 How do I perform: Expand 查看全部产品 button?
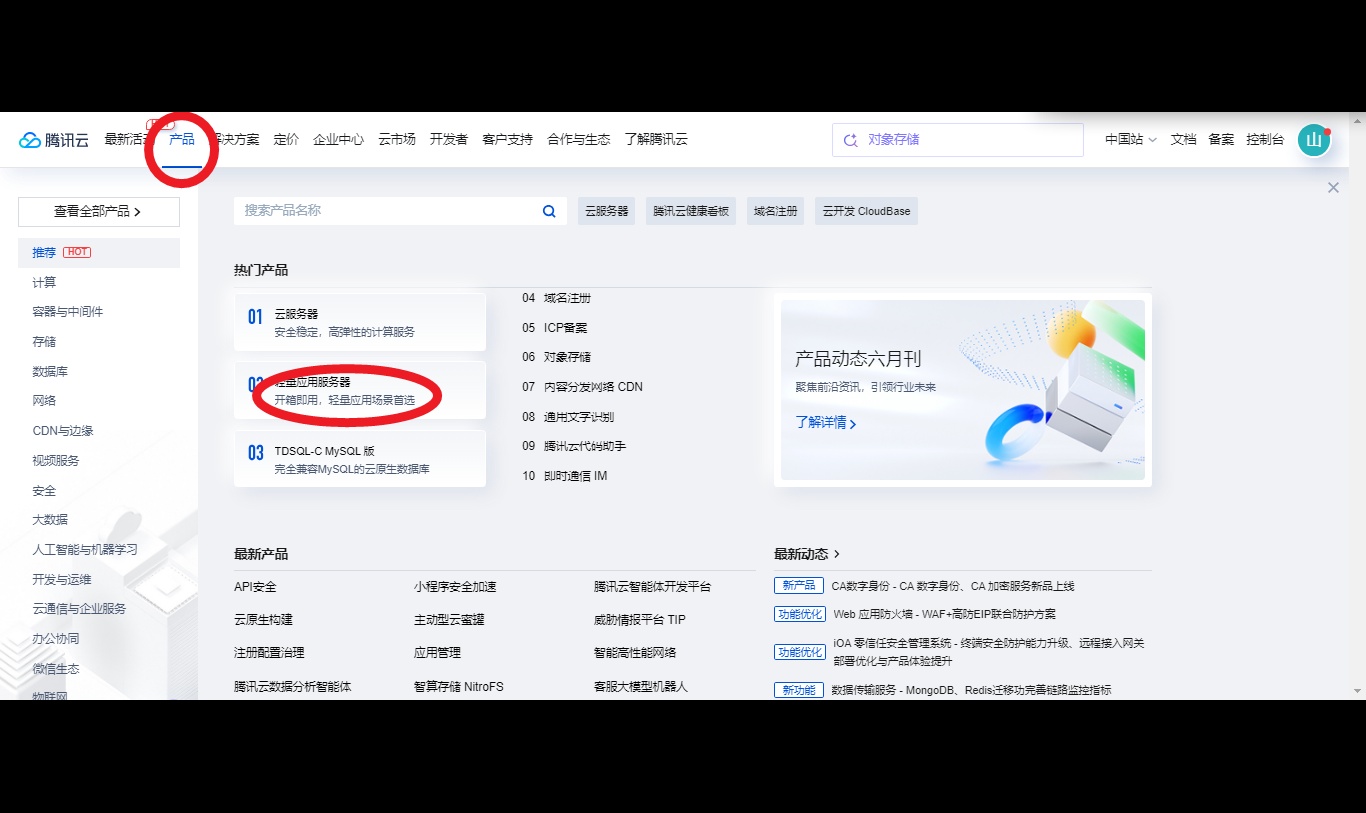(99, 212)
